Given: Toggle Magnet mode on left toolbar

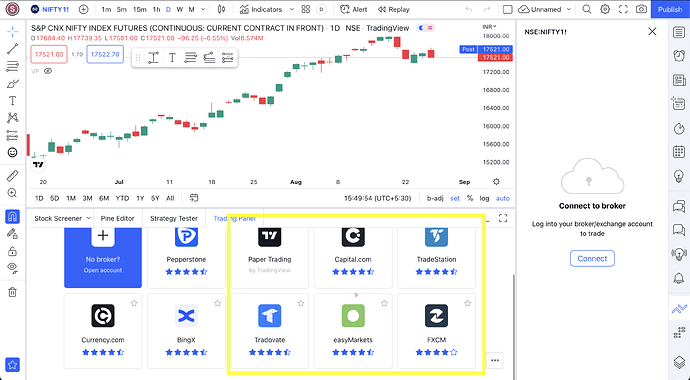Looking at the screenshot, I should [x=12, y=216].
